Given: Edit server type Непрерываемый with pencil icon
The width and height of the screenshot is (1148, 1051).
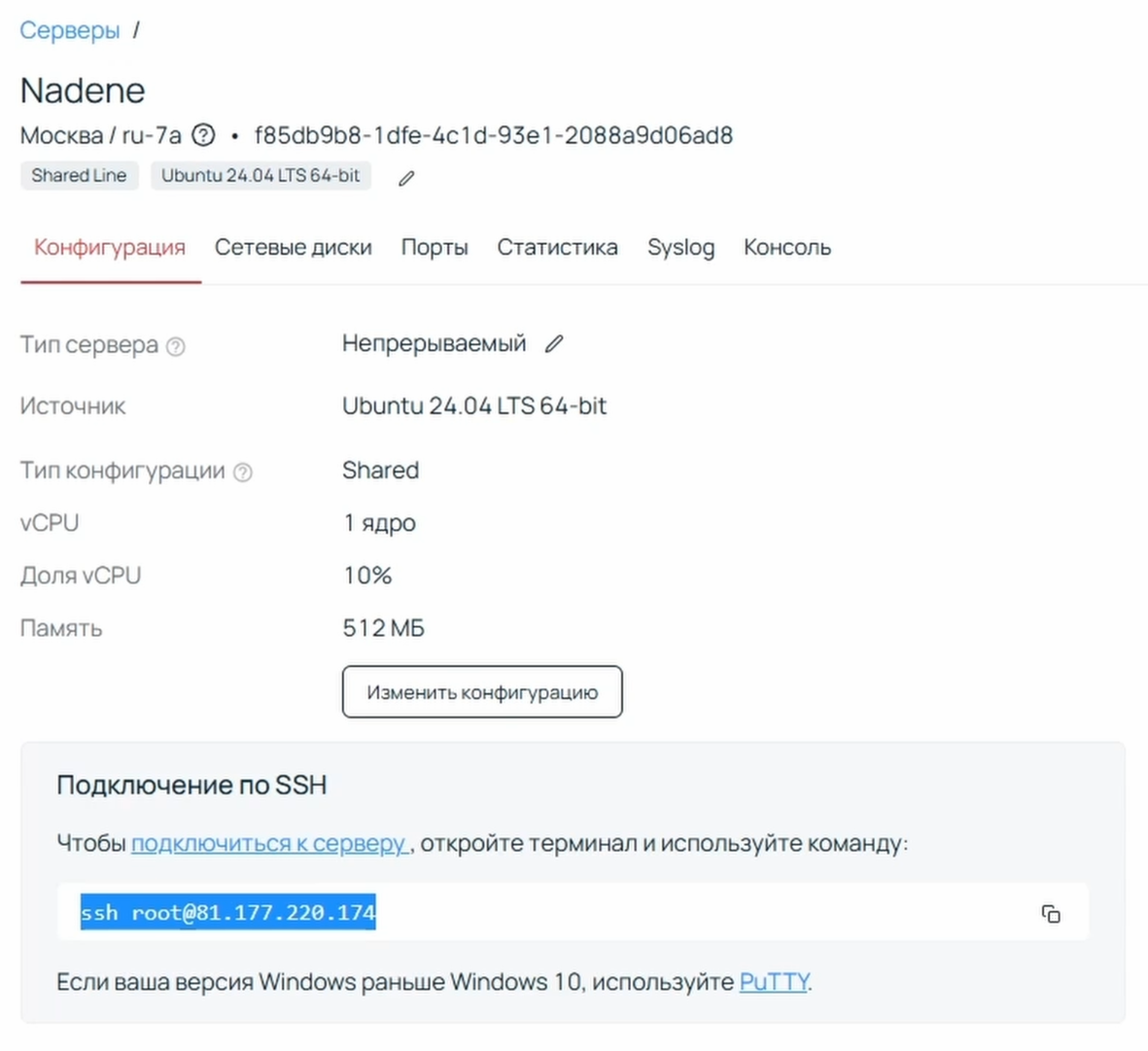Looking at the screenshot, I should 554,344.
